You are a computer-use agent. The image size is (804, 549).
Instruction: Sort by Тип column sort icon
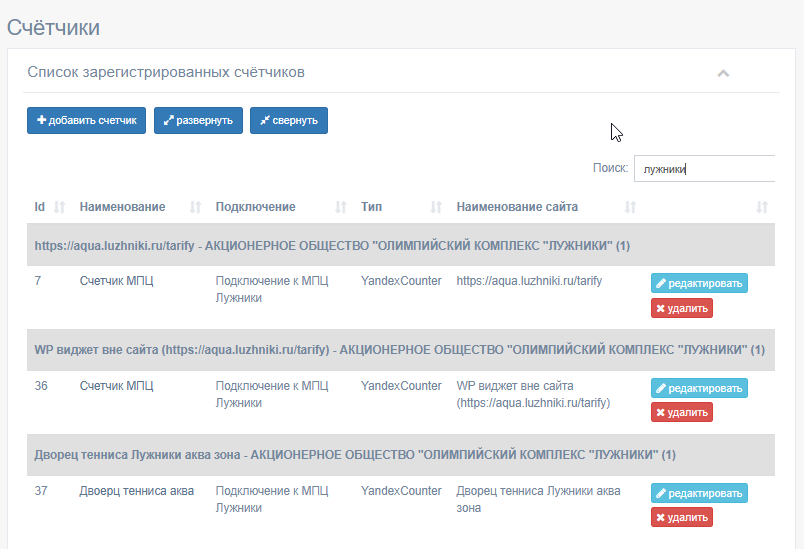[436, 207]
